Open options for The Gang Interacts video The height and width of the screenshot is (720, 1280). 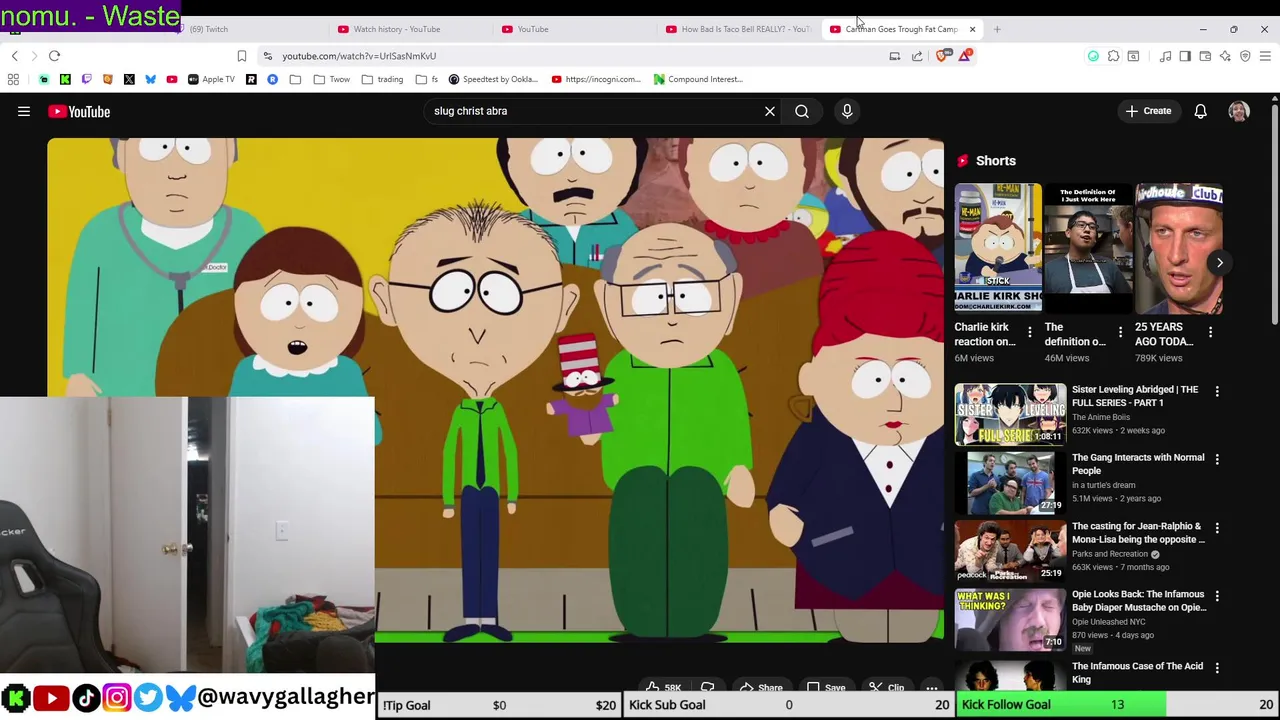1217,459
